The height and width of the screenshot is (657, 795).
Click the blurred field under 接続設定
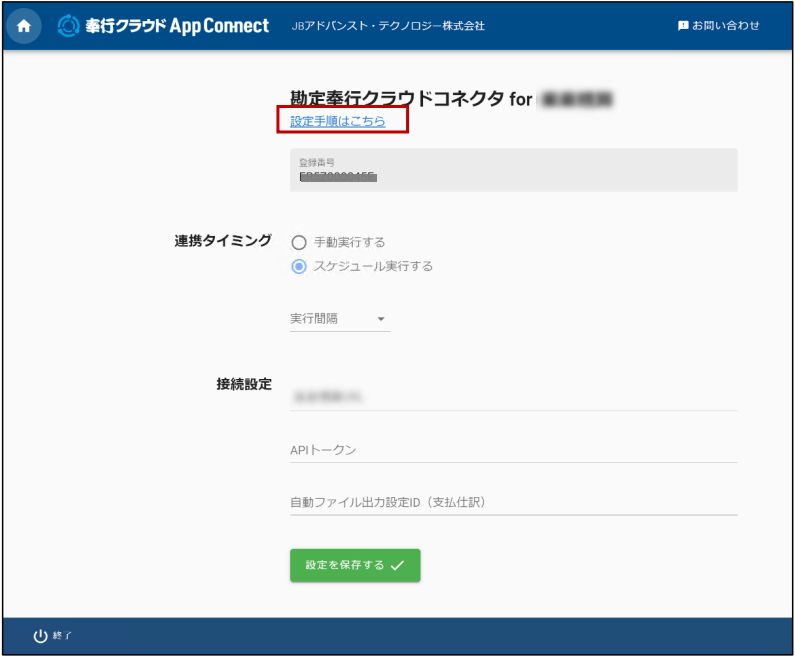[514, 397]
